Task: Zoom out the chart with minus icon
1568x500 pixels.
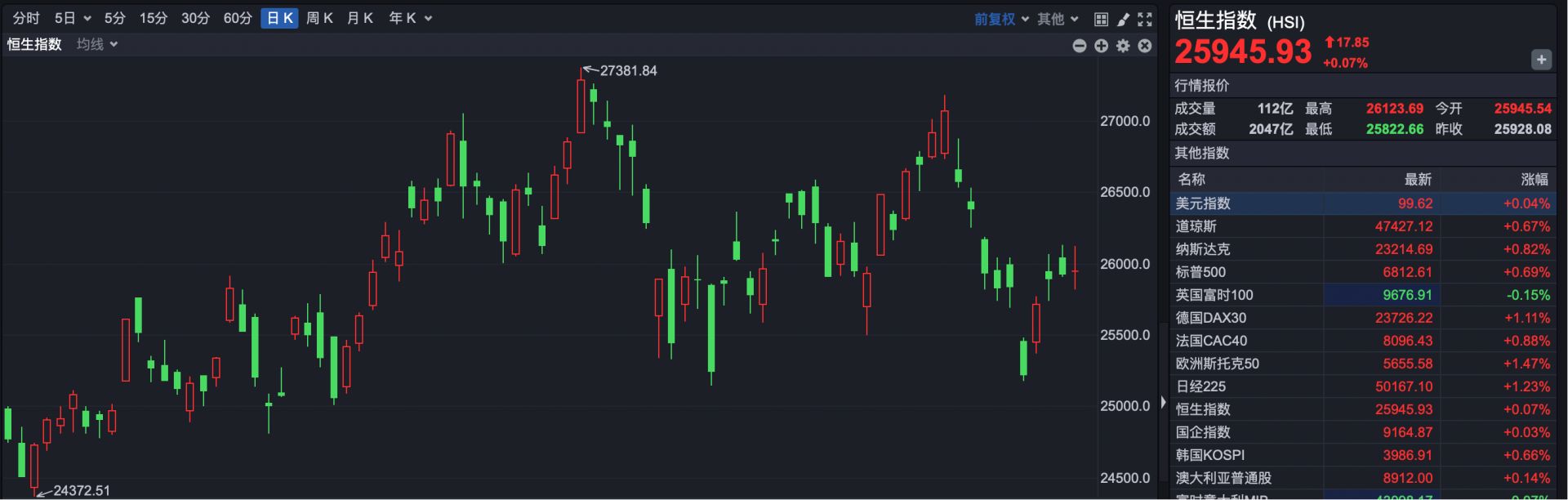Action: (1080, 46)
